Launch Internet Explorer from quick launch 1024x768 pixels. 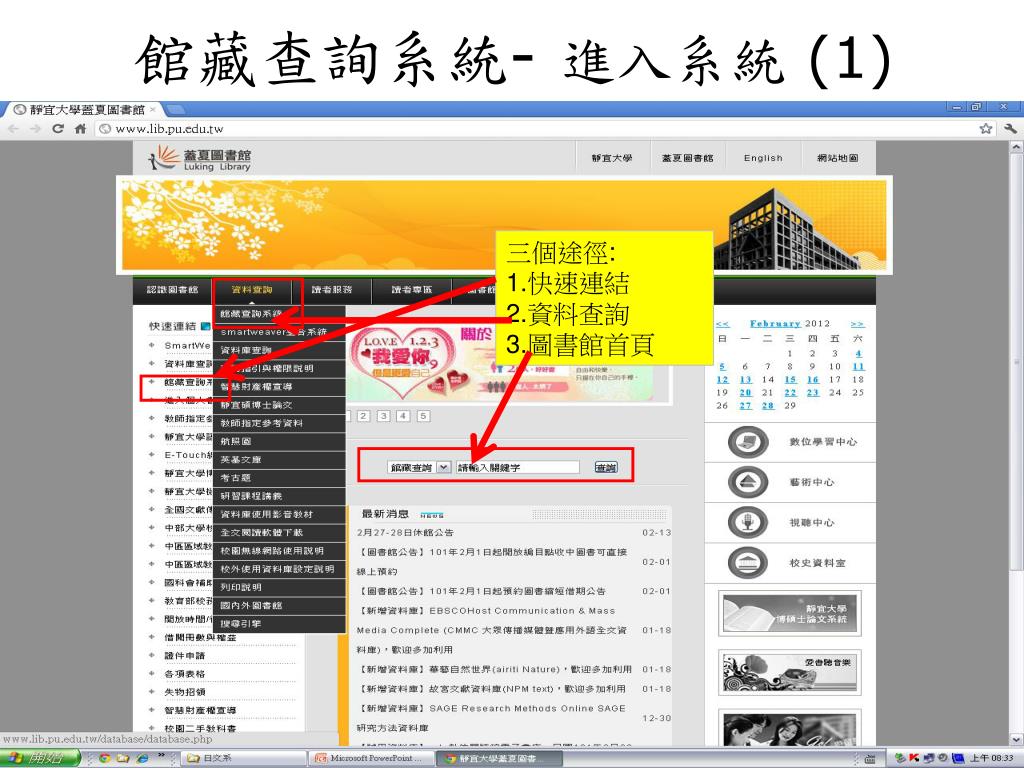point(143,758)
